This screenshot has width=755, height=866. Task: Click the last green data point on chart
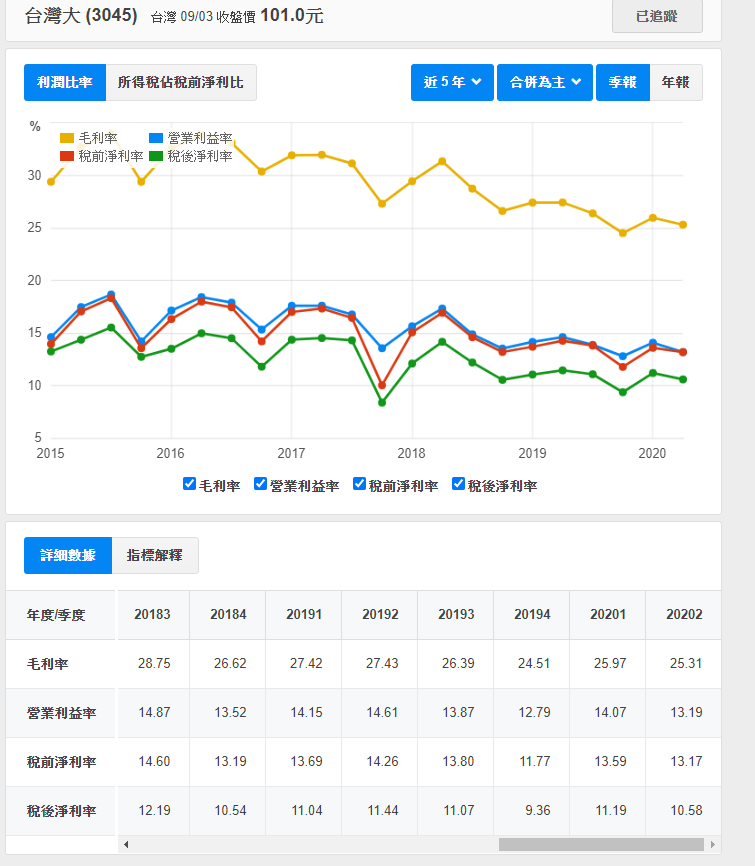[683, 379]
